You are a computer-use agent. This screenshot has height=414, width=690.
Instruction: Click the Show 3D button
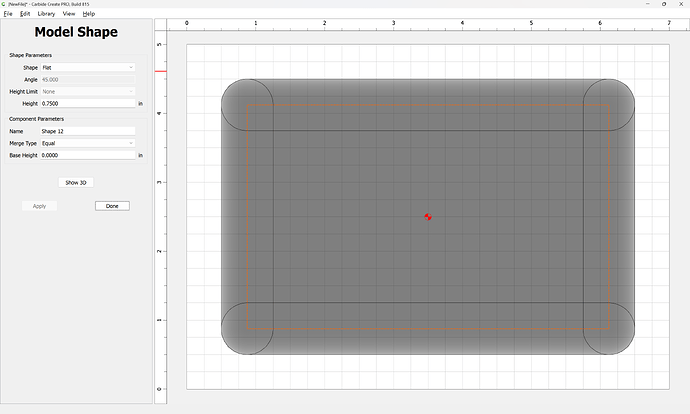coord(76,183)
